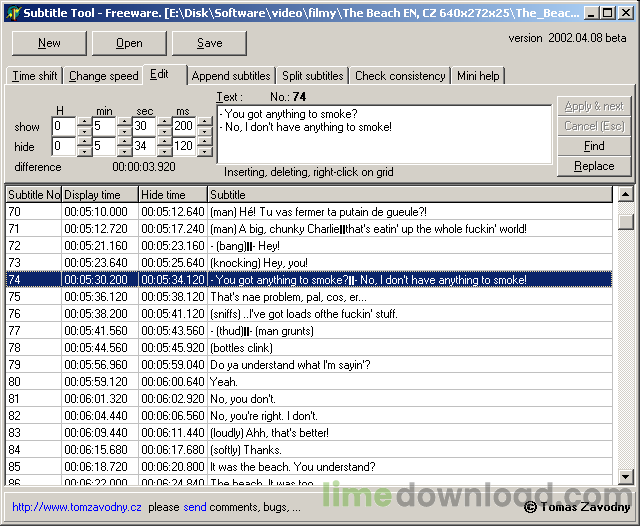The image size is (640, 526).
Task: Open the tomzavodny.cz website link
Action: click(x=77, y=508)
